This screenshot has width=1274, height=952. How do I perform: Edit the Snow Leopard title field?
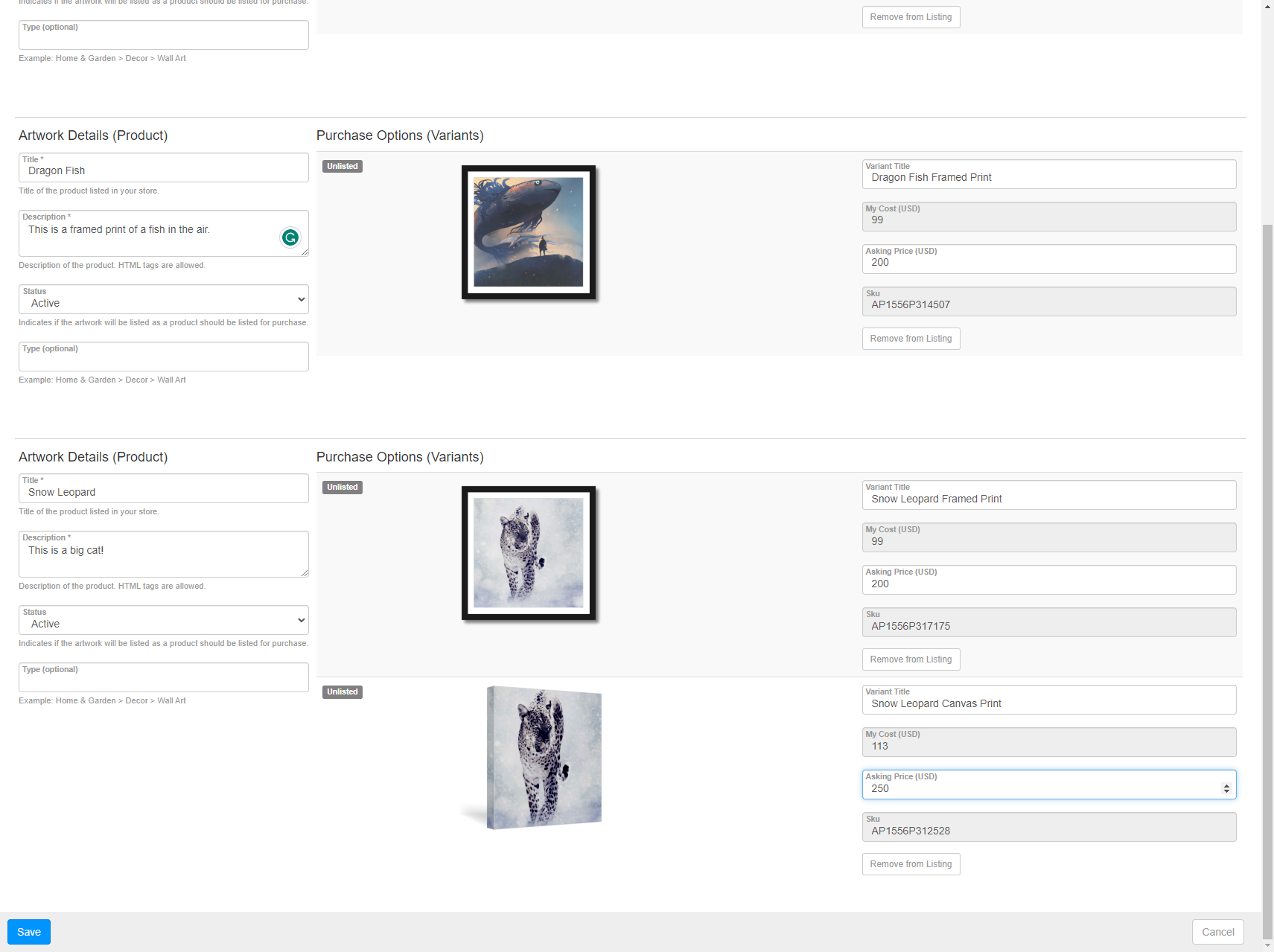164,488
